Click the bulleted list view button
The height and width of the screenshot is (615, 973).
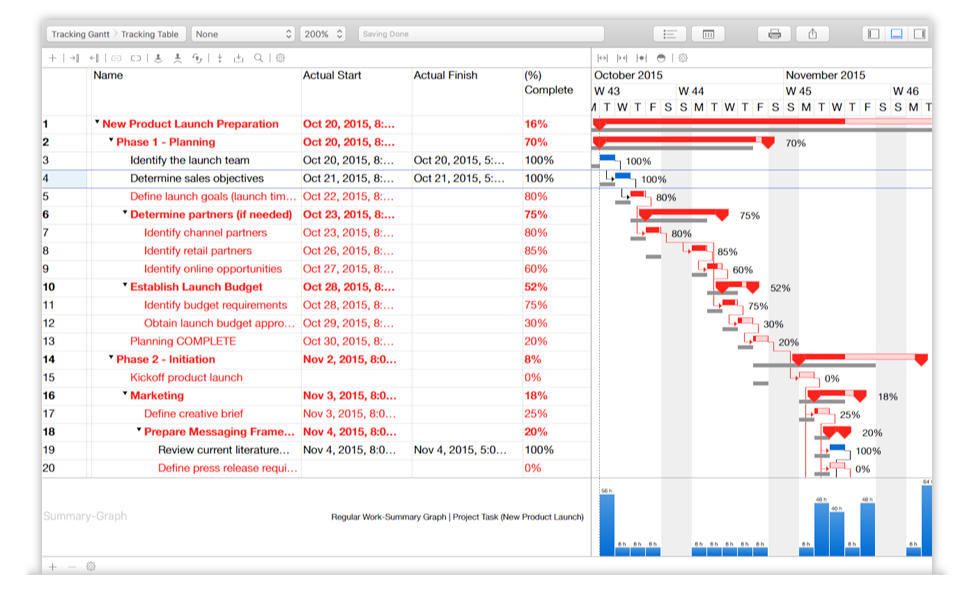coord(670,34)
